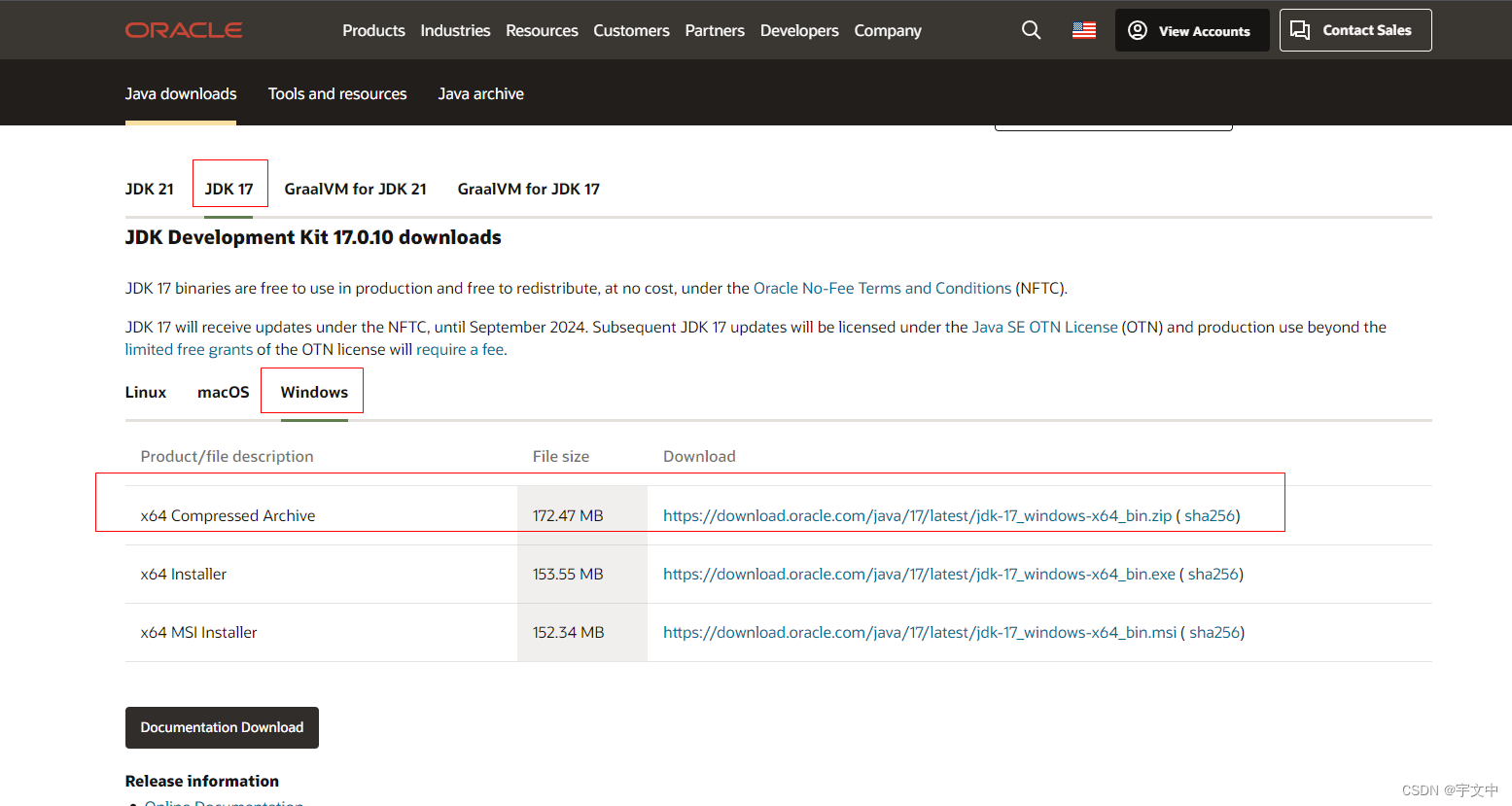This screenshot has width=1512, height=806.
Task: Download jdk-17_windows-x64_bin.zip archive
Action: pyautogui.click(x=917, y=515)
